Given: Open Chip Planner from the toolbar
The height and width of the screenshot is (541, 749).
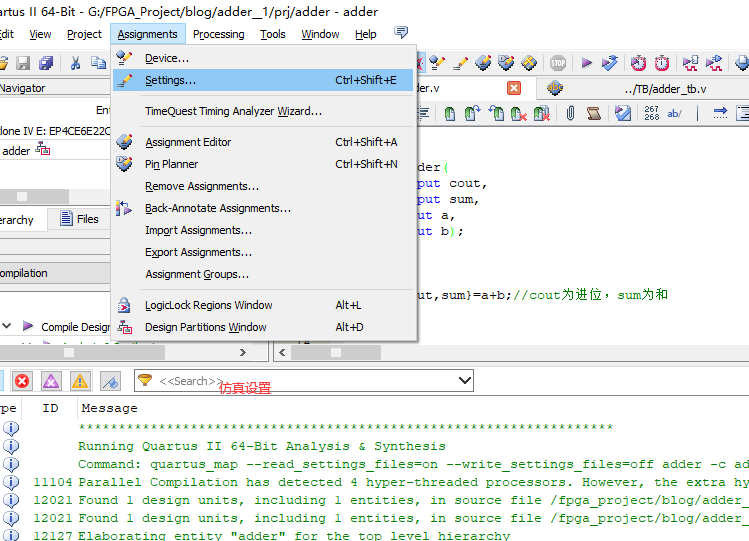Looking at the screenshot, I should point(529,63).
